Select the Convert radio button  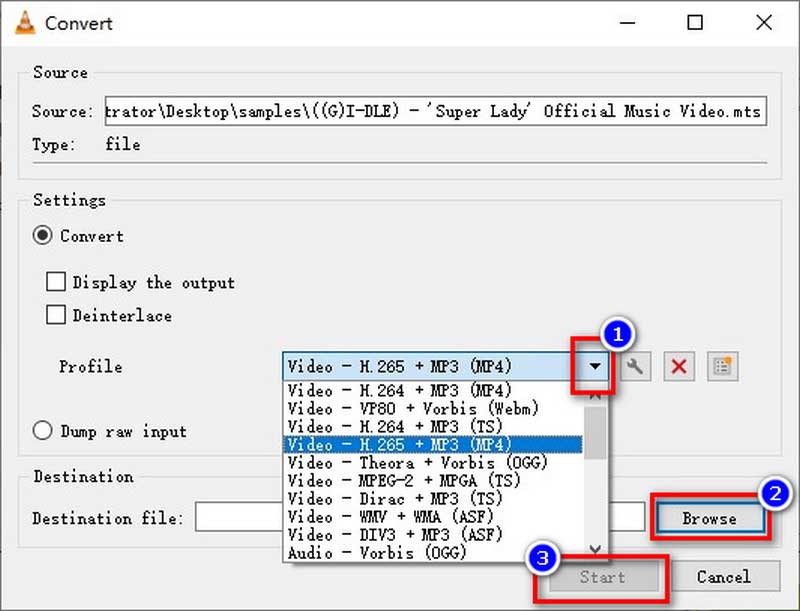(x=43, y=237)
